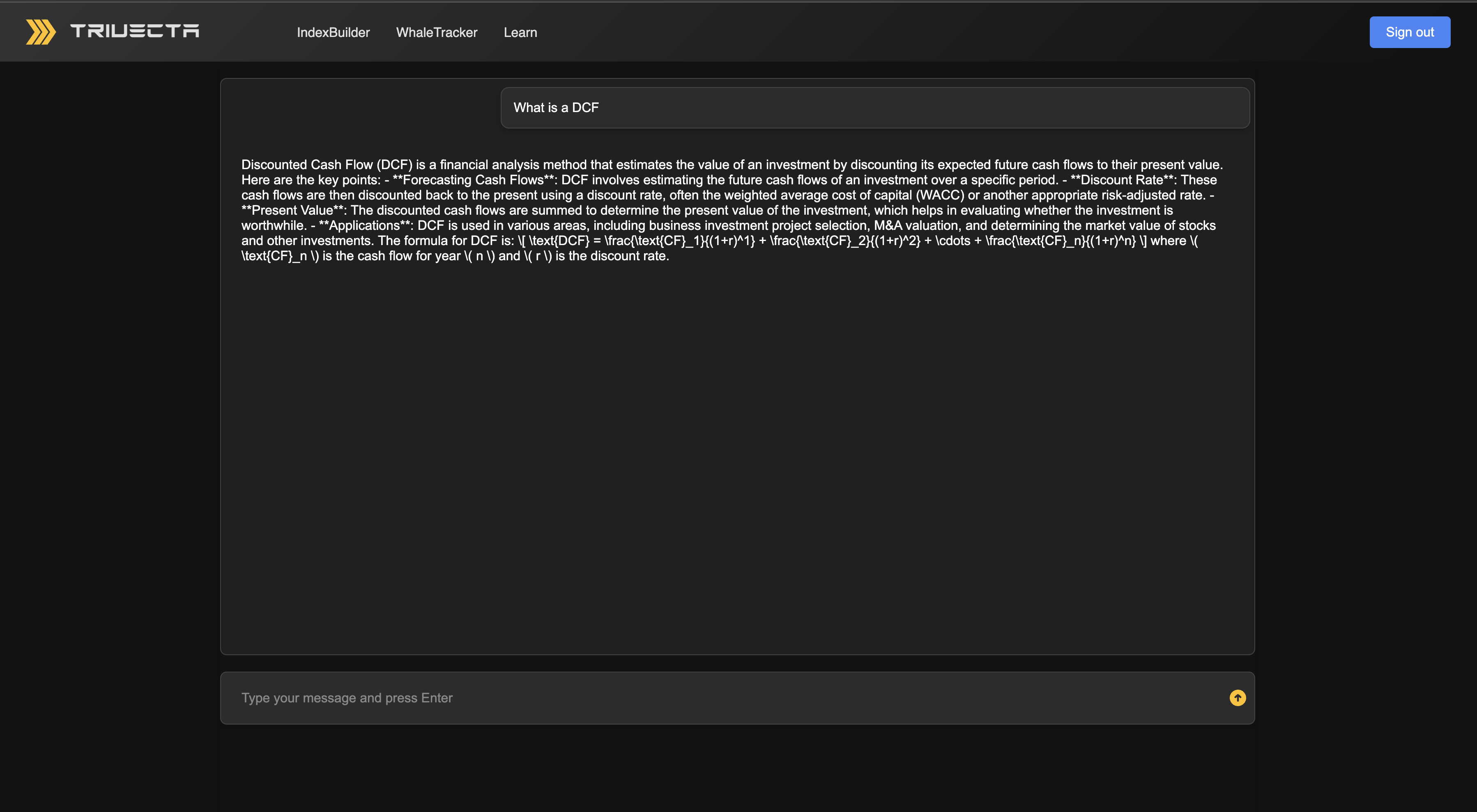
Task: Click 'is the discount rate.' ending text
Action: [x=612, y=256]
